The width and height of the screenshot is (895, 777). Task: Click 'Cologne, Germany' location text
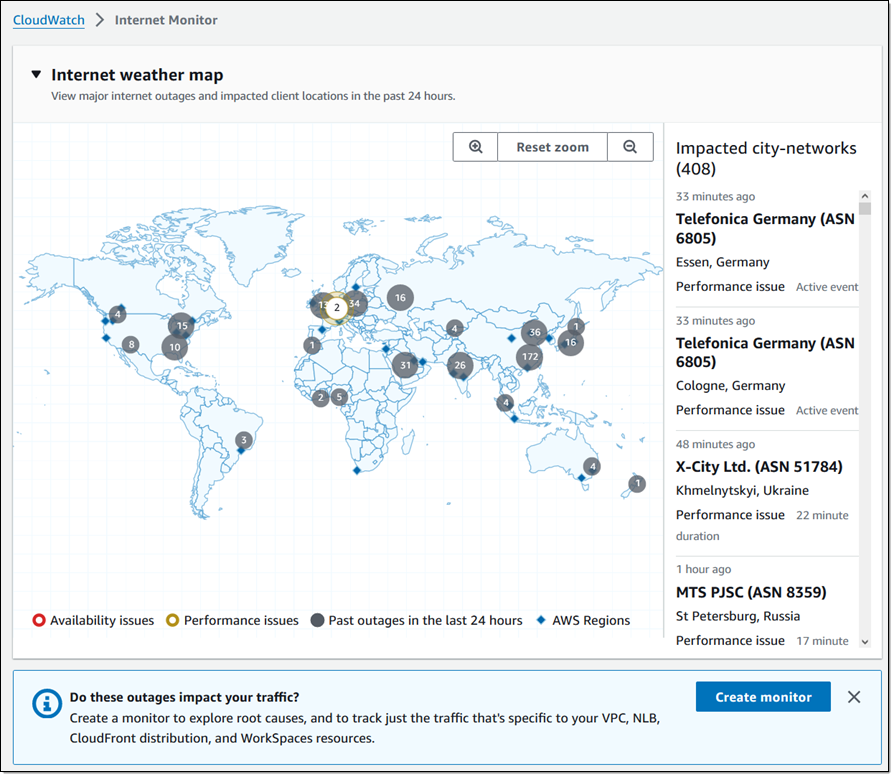coord(733,387)
